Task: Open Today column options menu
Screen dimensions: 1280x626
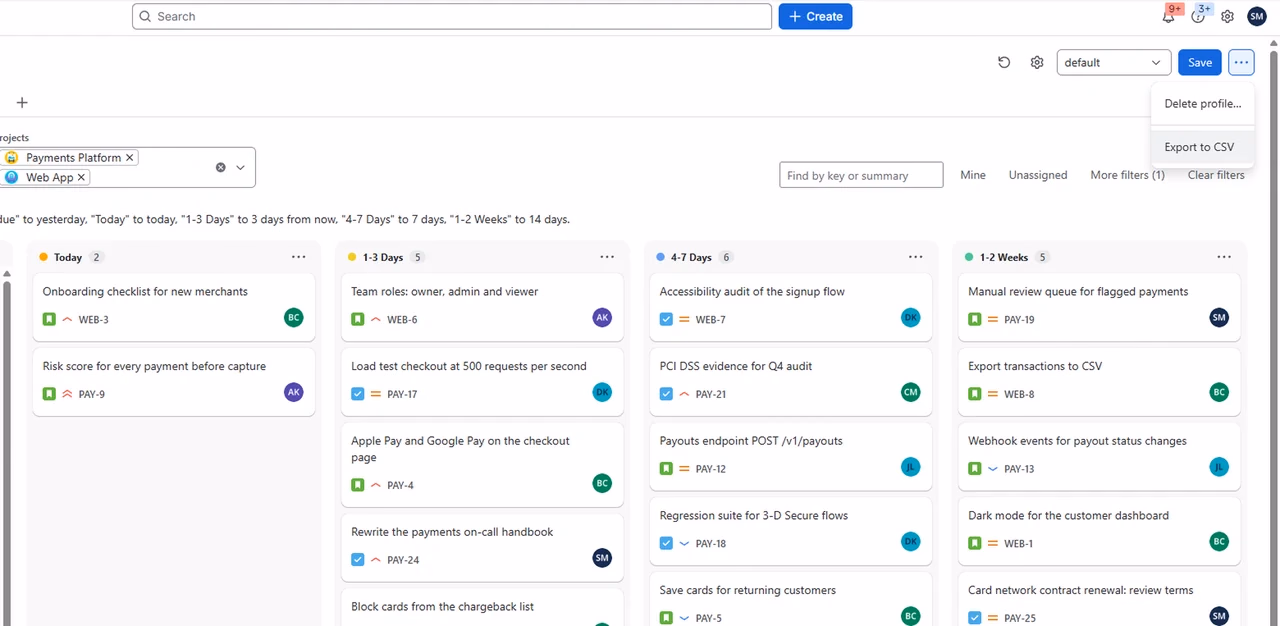Action: (x=298, y=257)
